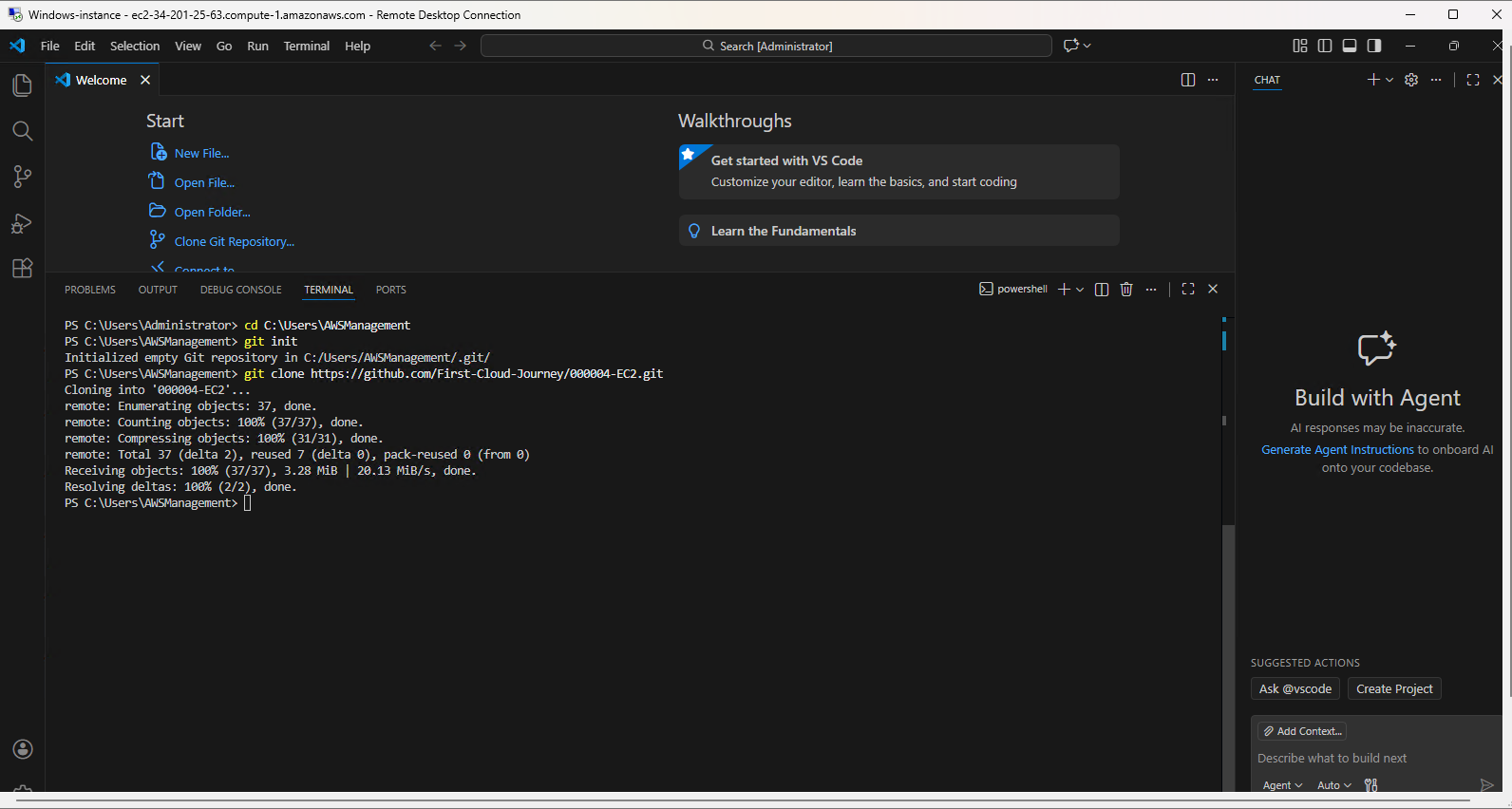Screen dimensions: 1512x809
Task: Open Learn the Fundamentals walkthrough
Action: click(x=898, y=231)
